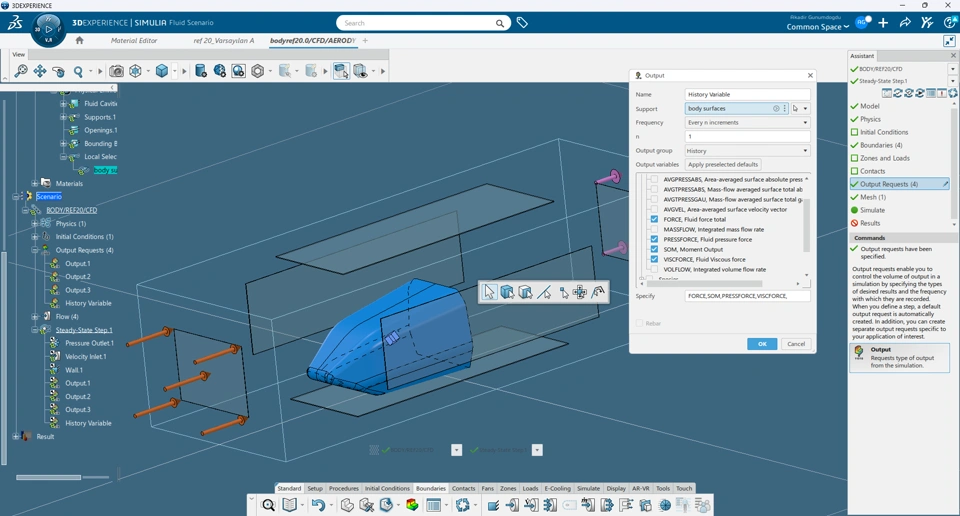
Task: Click the rainbow colored contour plot icon
Action: tap(412, 505)
